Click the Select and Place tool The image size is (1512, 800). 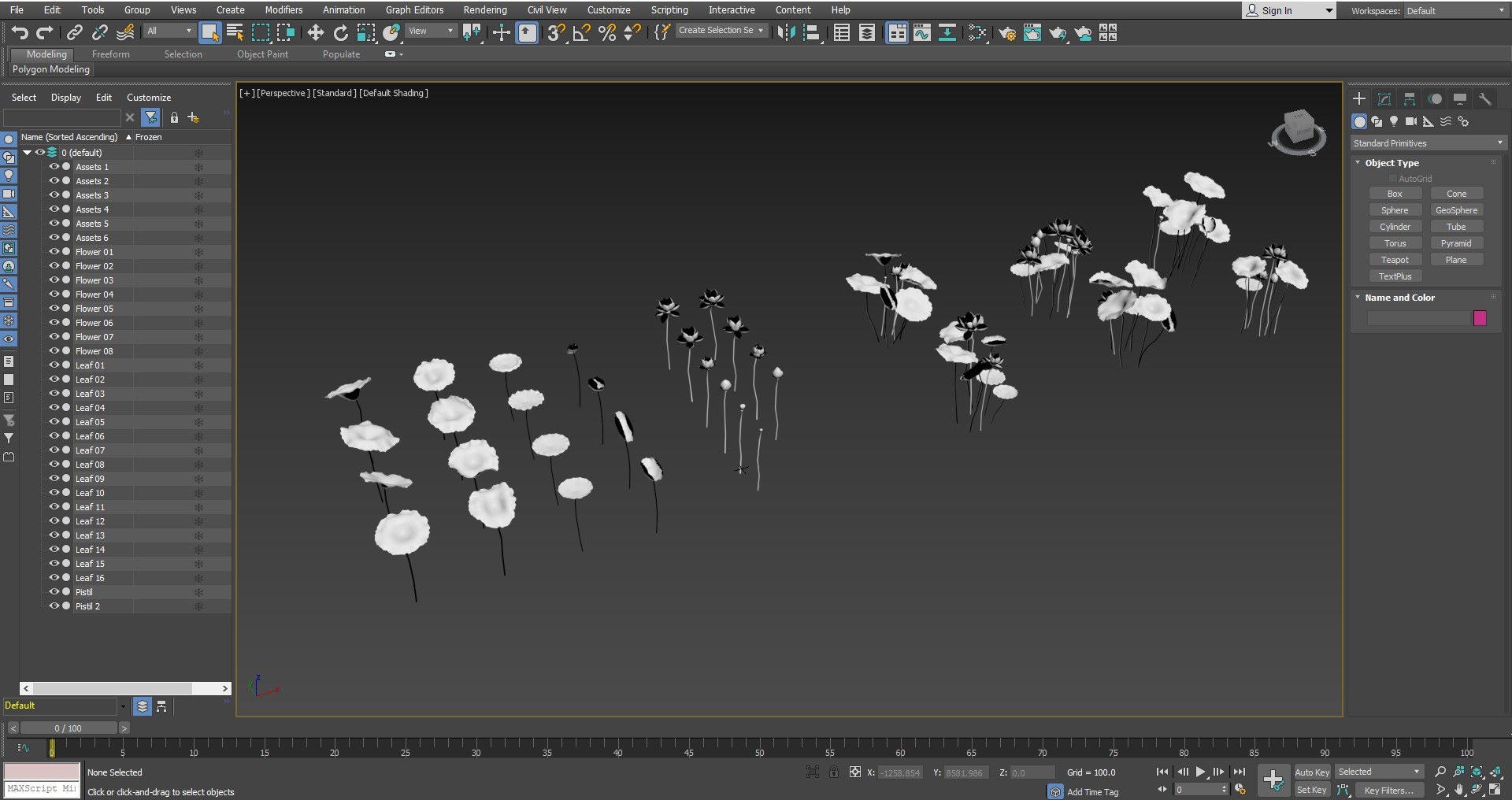391,32
